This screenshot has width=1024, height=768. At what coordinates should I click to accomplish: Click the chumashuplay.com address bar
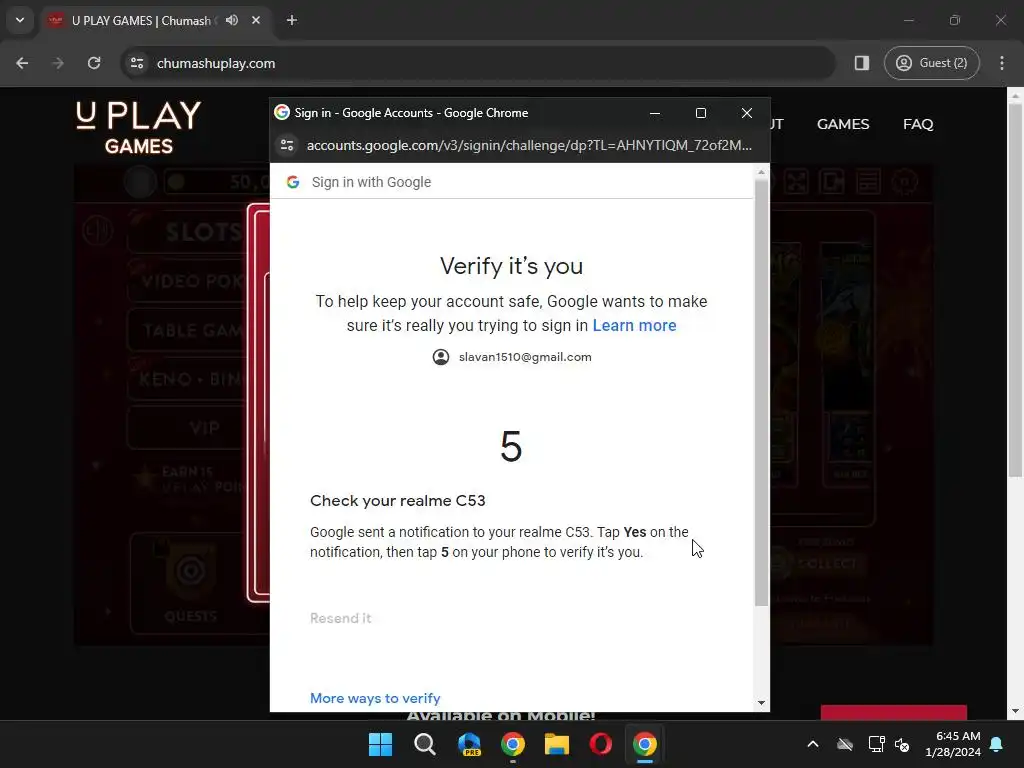(477, 63)
